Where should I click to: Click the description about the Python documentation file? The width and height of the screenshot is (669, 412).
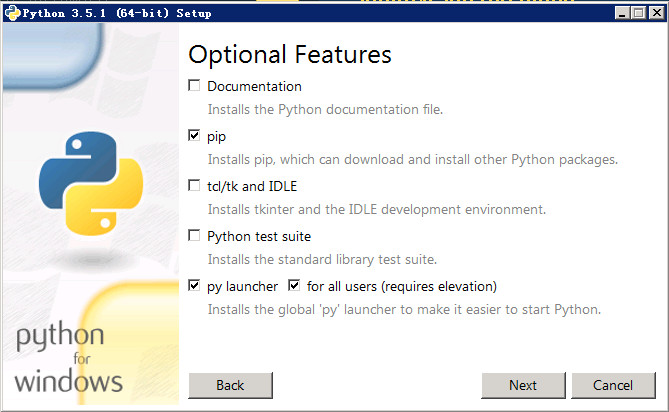pos(325,109)
